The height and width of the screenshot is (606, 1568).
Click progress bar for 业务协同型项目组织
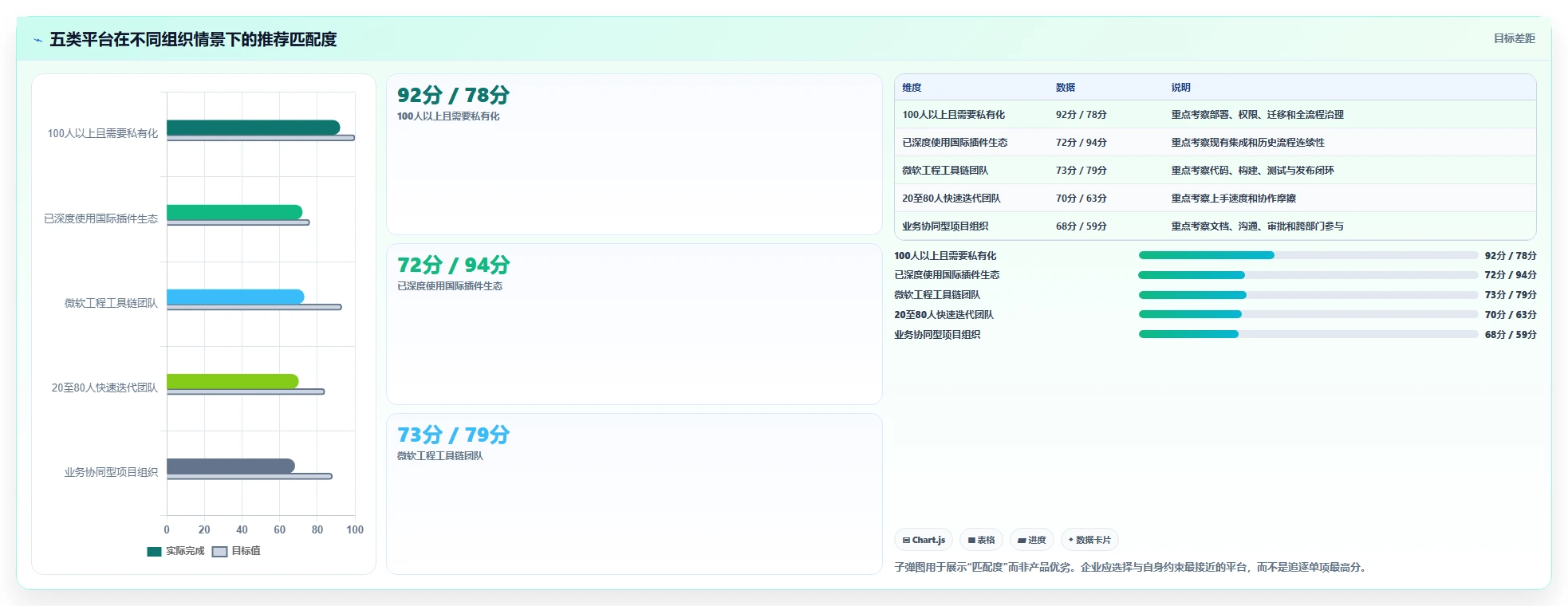click(x=1308, y=335)
